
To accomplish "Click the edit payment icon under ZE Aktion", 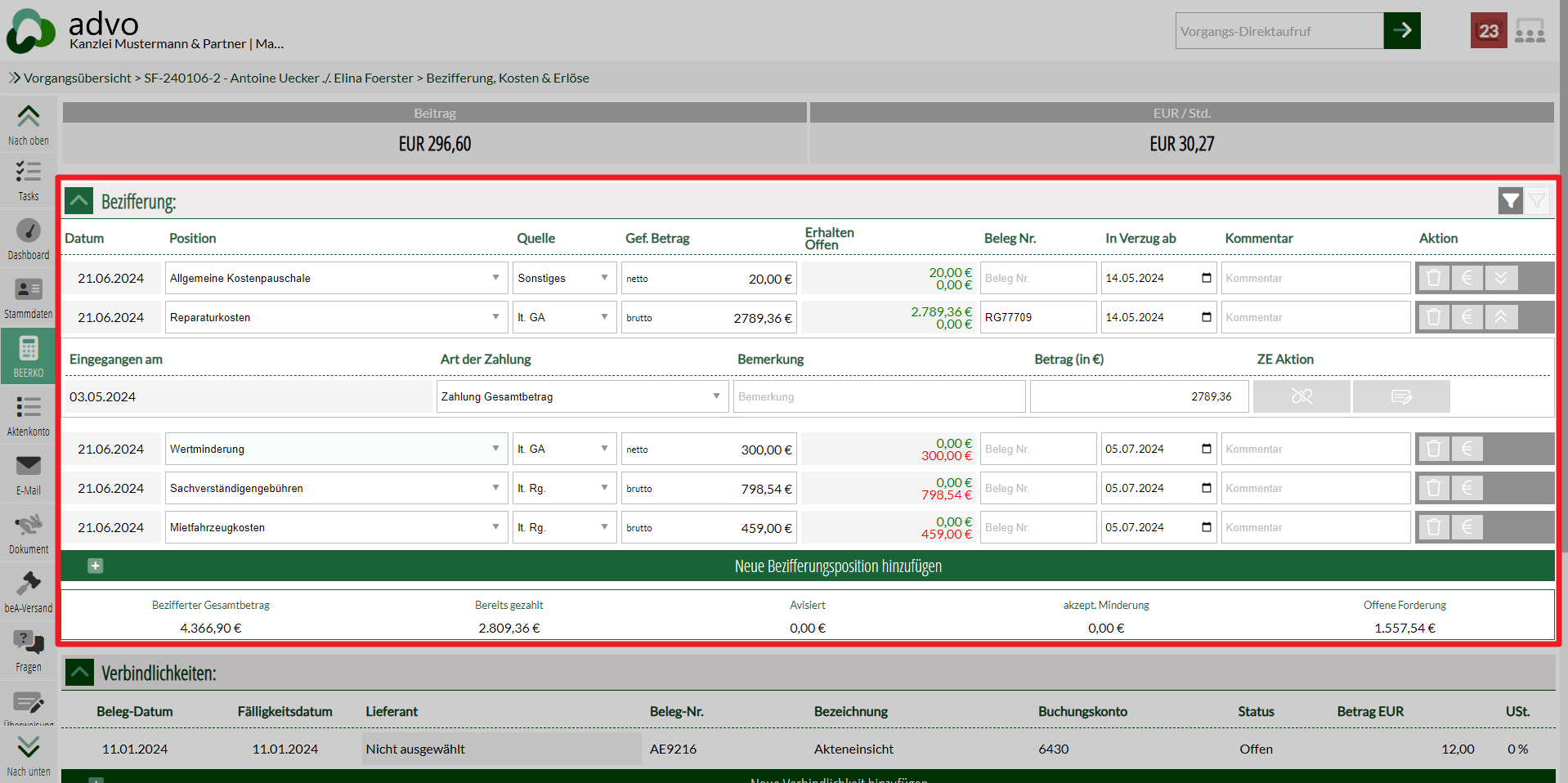I will (1401, 396).
